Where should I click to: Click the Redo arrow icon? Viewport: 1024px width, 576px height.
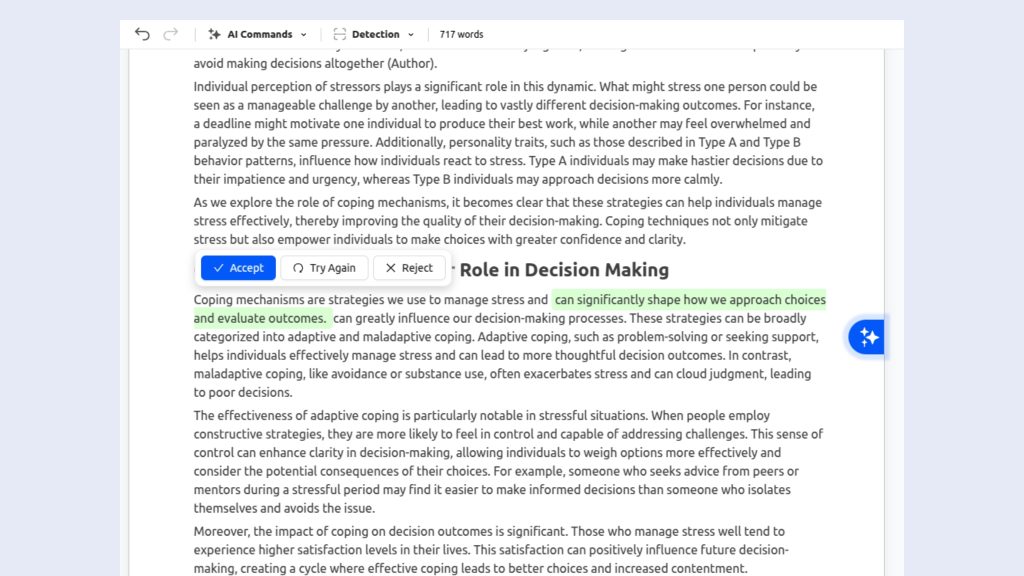click(x=169, y=33)
